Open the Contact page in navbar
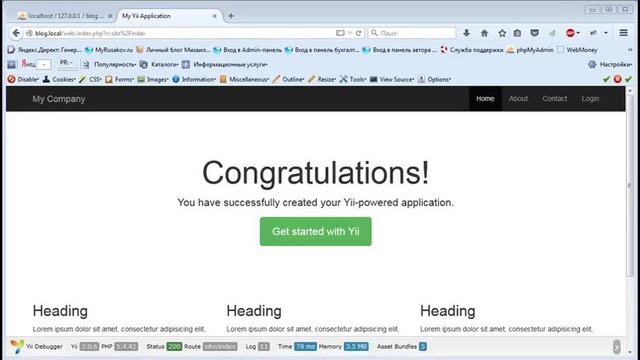Viewport: 640px width, 360px height. (554, 99)
